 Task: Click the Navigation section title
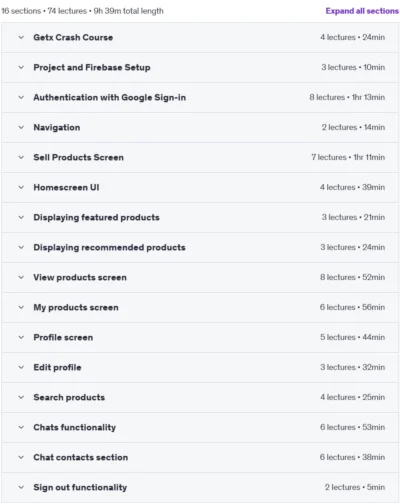(57, 127)
